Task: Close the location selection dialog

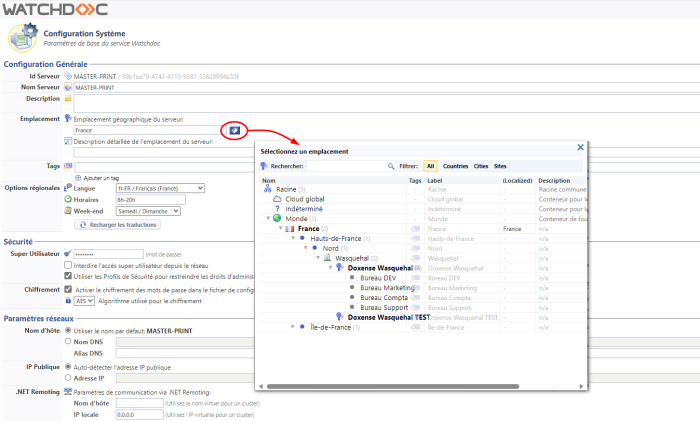Action: point(580,147)
